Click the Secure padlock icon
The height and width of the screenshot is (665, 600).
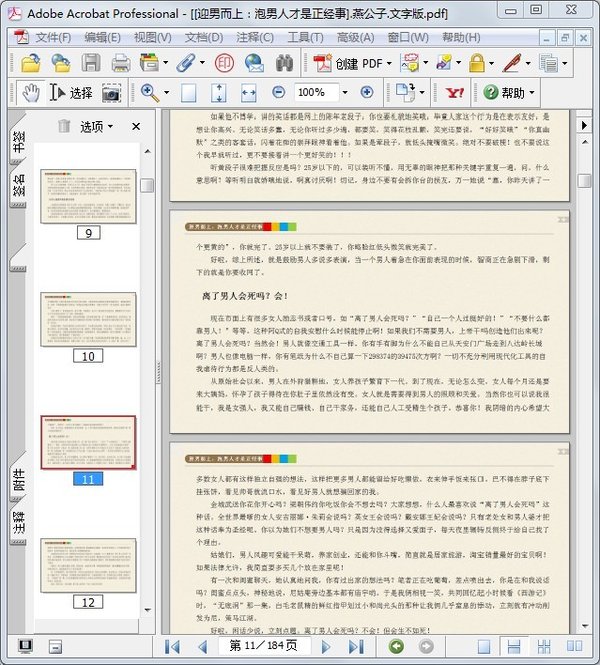[x=477, y=63]
